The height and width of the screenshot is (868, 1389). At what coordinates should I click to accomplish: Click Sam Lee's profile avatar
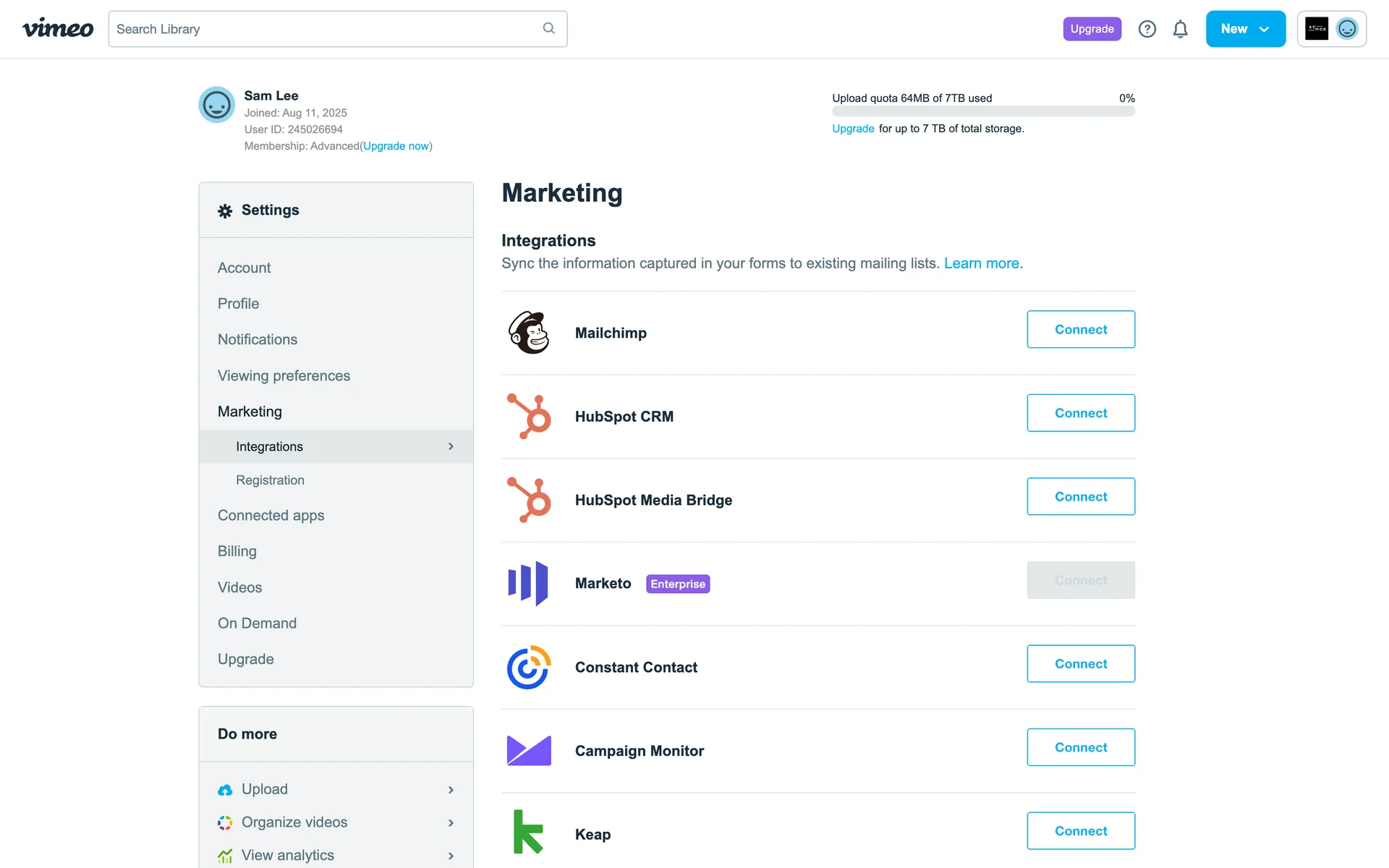click(216, 105)
